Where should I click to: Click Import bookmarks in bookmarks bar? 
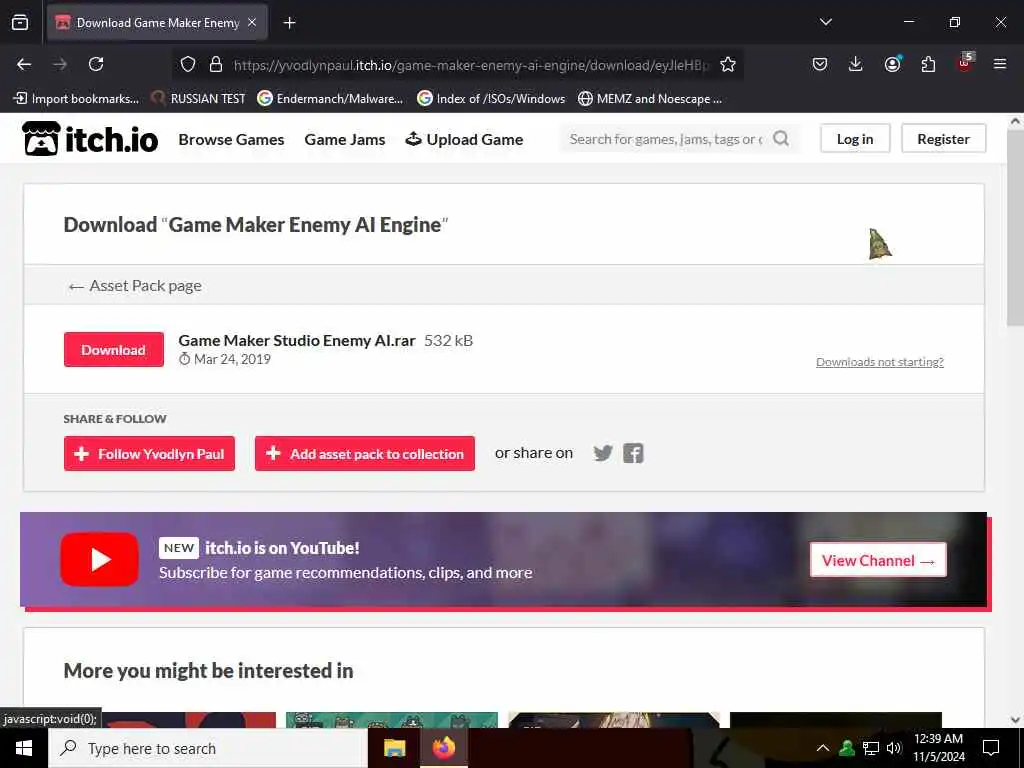click(76, 99)
